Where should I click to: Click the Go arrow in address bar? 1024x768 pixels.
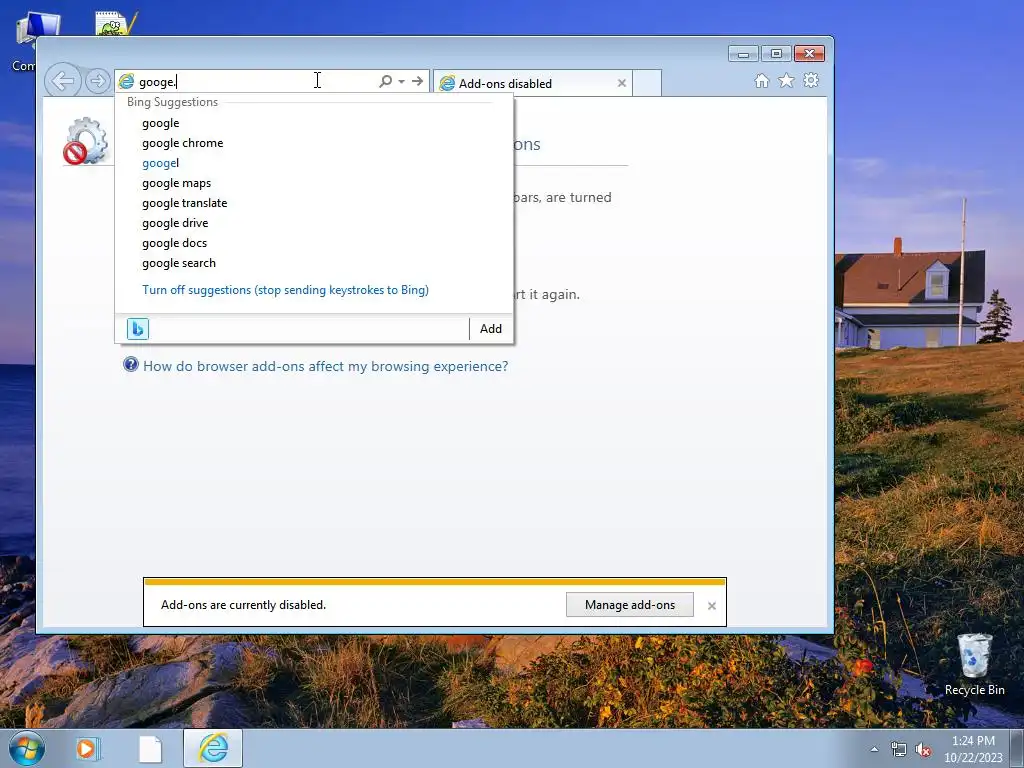417,81
